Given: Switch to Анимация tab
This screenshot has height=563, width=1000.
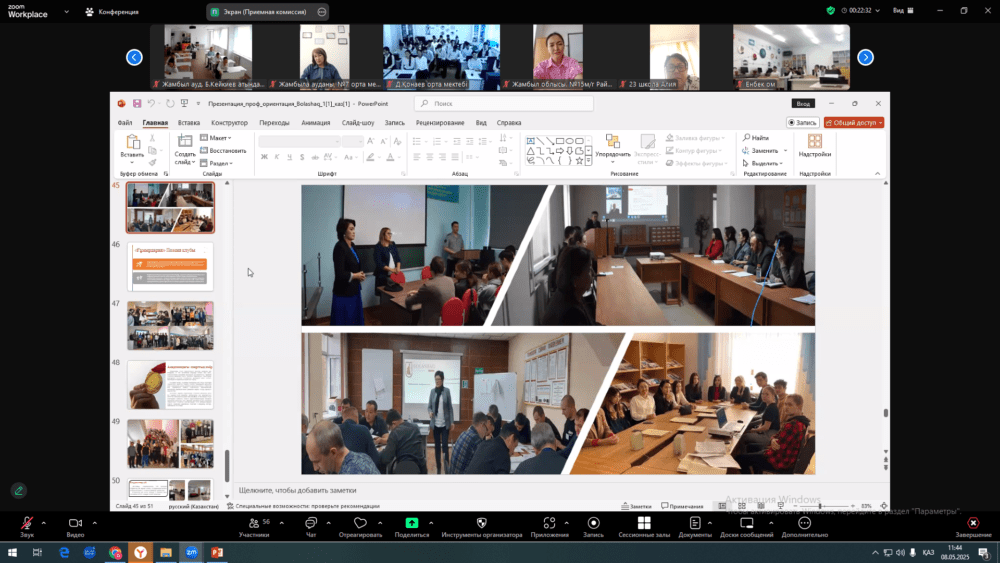Looking at the screenshot, I should click(x=316, y=122).
